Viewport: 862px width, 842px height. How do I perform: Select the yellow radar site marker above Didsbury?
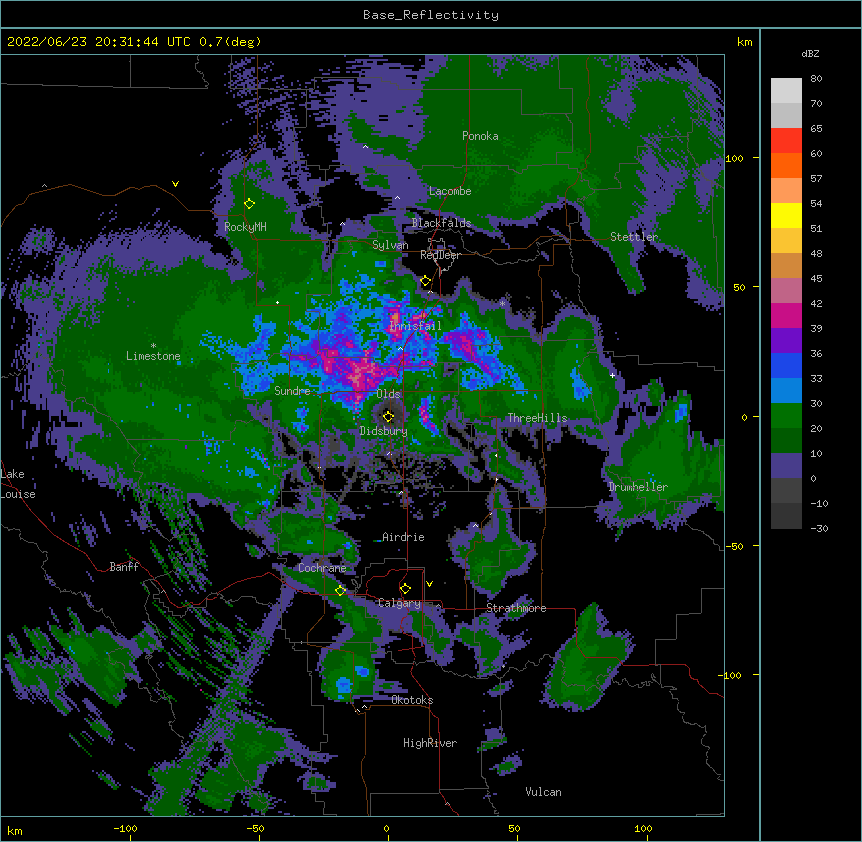[x=388, y=416]
